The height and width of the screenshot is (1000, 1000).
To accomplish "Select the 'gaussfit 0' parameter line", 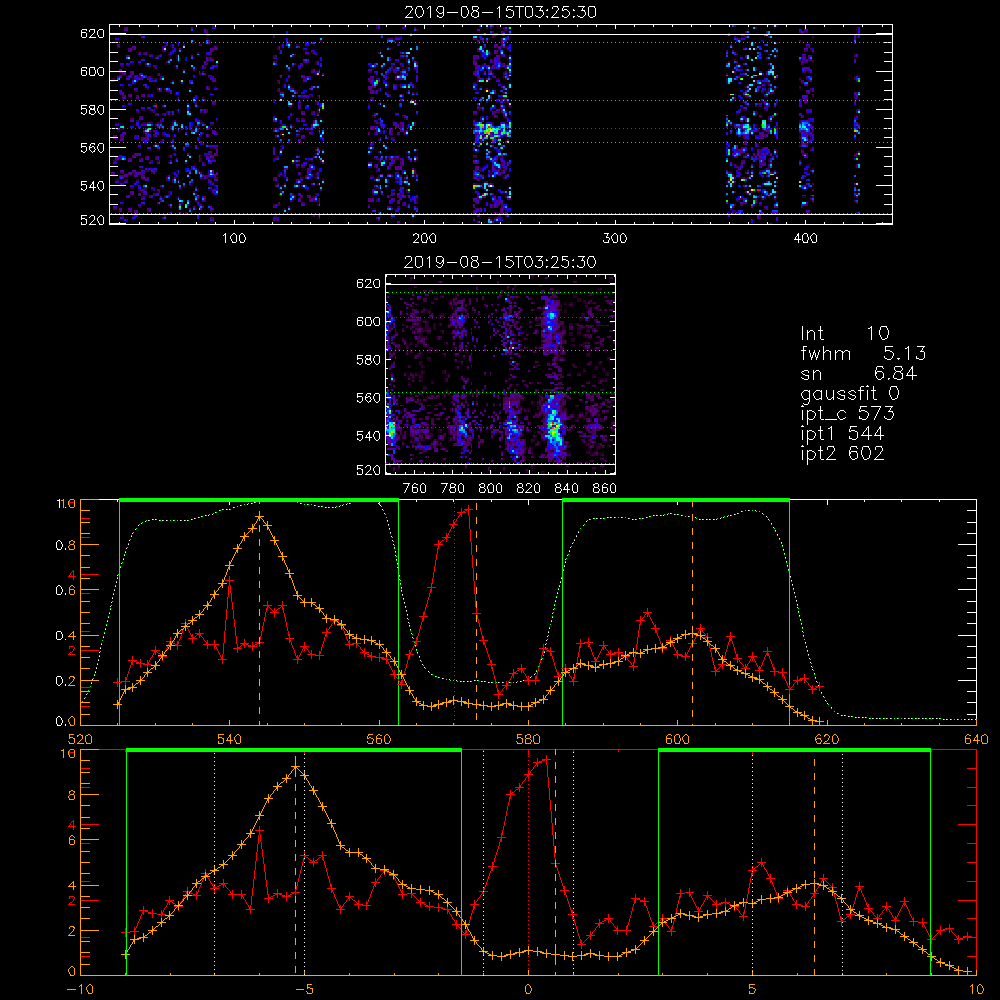I will [850, 394].
